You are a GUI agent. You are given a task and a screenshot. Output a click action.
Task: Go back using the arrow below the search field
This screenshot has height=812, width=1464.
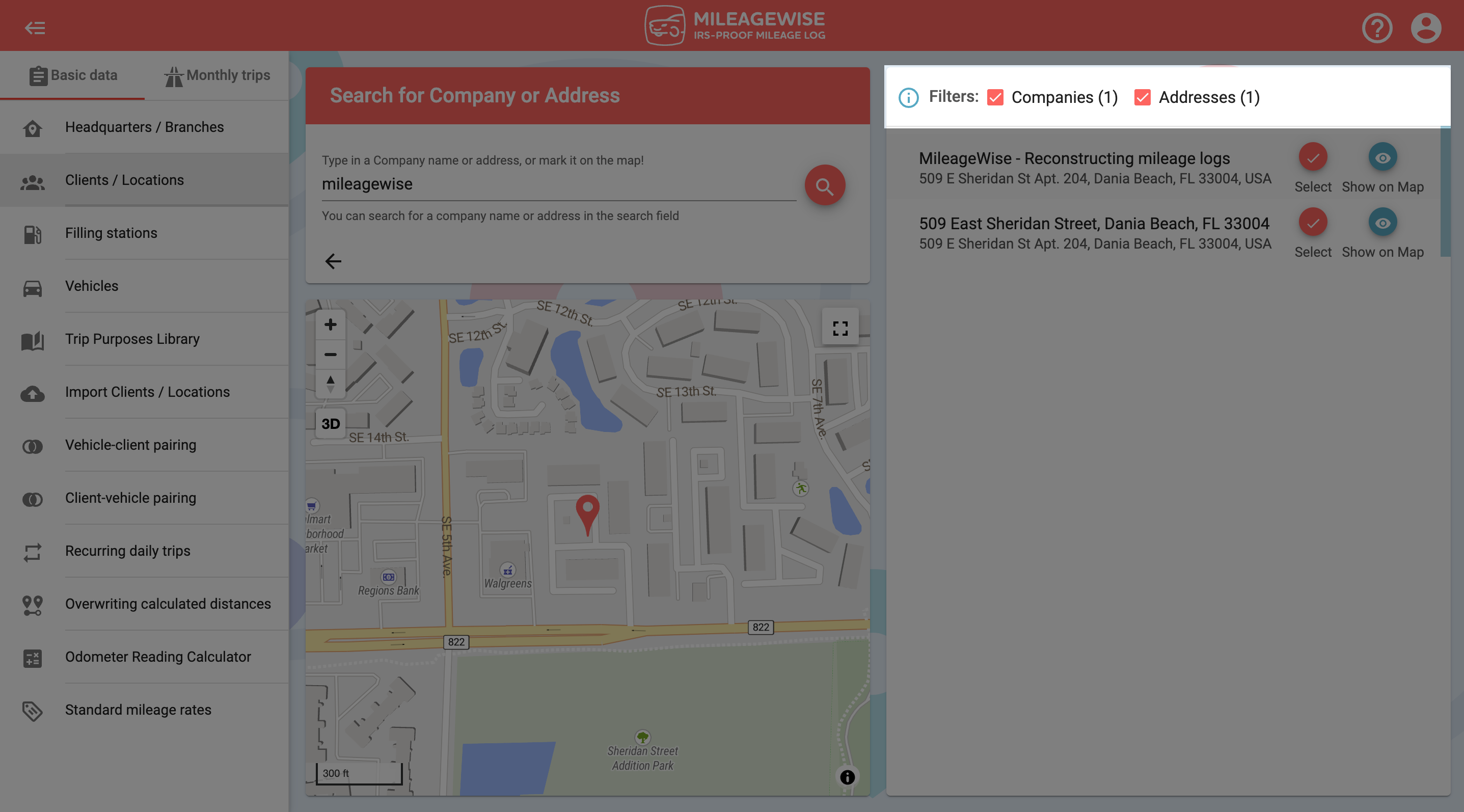click(x=333, y=261)
